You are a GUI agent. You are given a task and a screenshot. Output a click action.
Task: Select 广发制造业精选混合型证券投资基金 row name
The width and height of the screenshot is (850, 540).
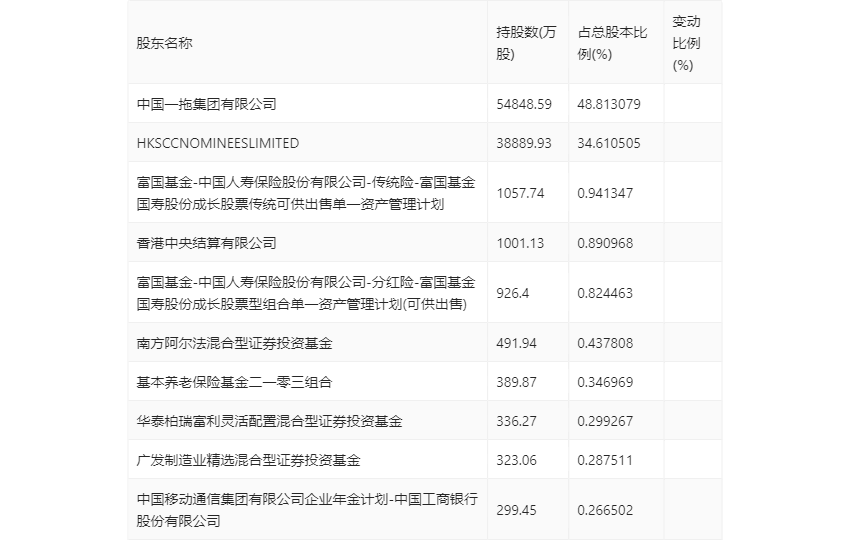point(249,460)
